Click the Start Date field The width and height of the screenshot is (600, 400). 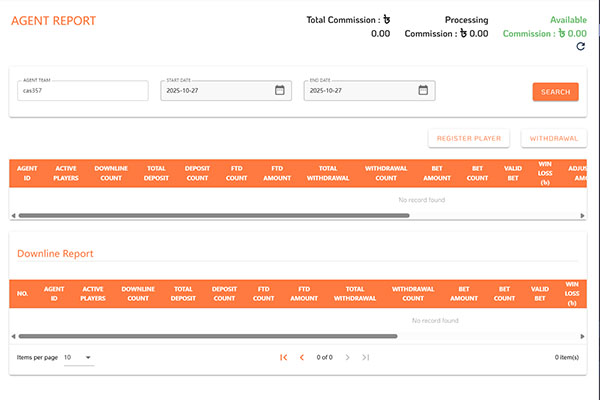(215, 91)
